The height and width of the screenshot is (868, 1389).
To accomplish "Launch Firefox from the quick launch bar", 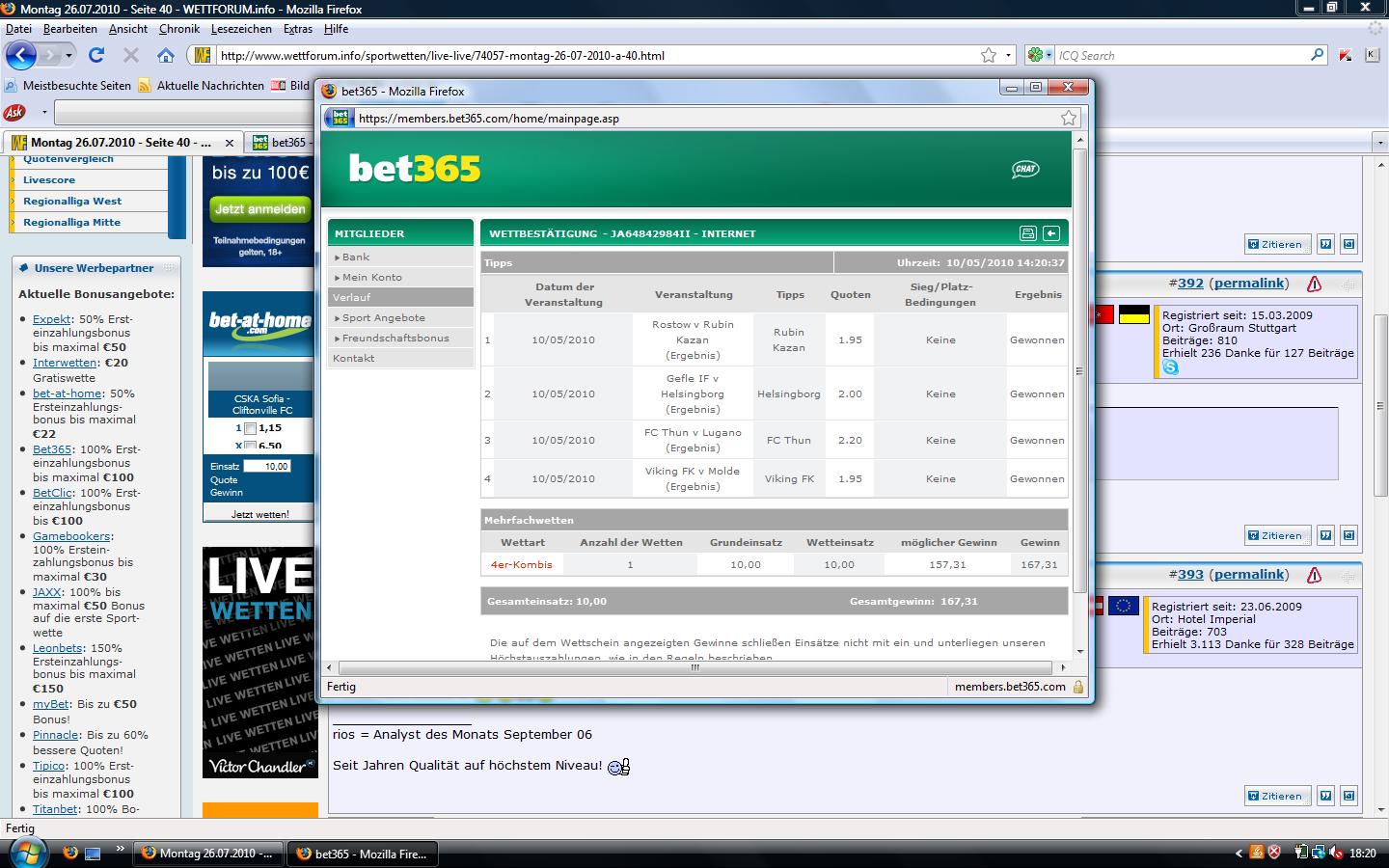I will point(69,854).
